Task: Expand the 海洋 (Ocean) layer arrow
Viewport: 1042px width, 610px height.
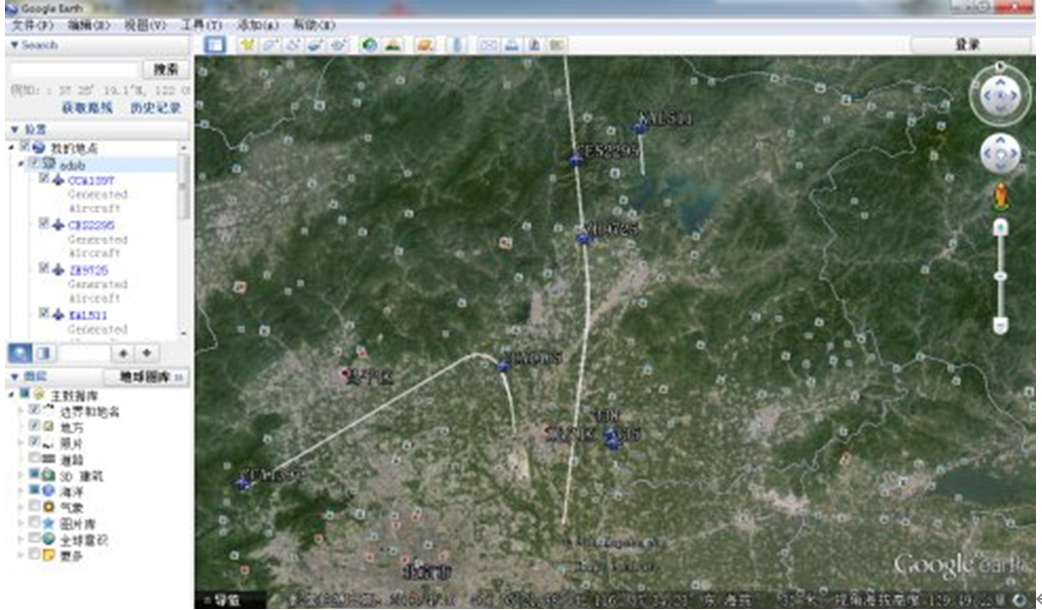Action: [x=21, y=491]
